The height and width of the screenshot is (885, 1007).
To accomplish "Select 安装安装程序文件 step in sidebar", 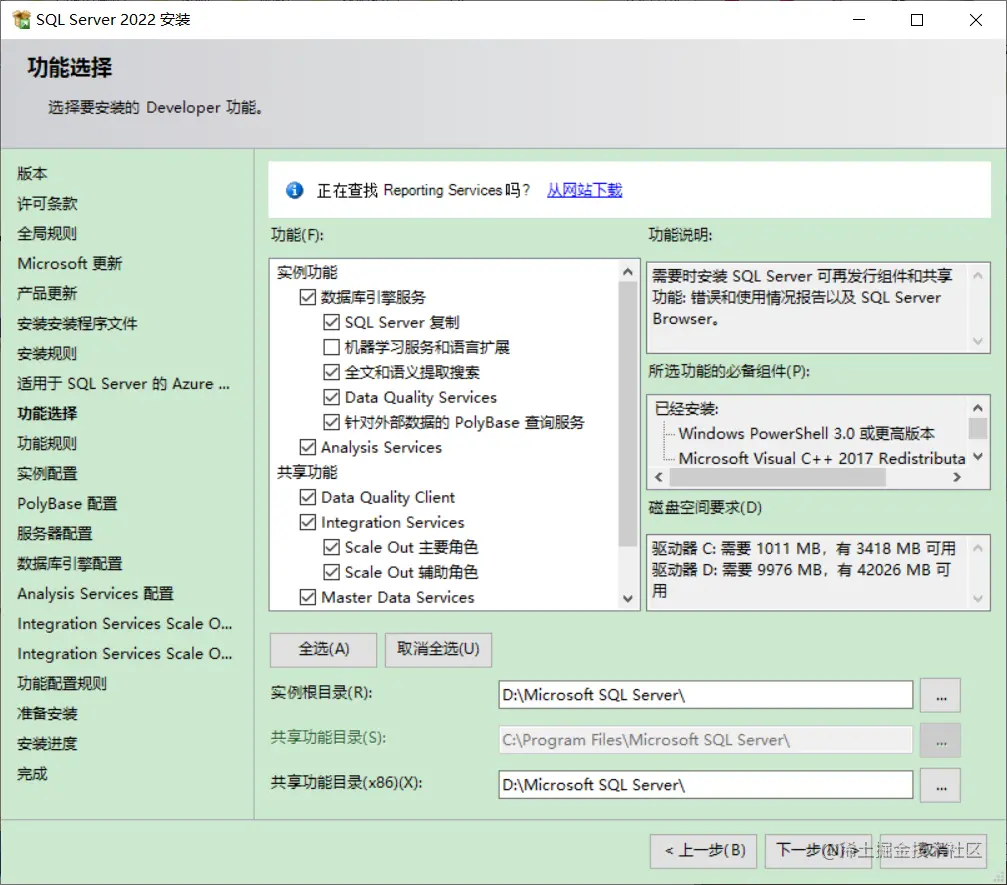I will click(x=77, y=324).
